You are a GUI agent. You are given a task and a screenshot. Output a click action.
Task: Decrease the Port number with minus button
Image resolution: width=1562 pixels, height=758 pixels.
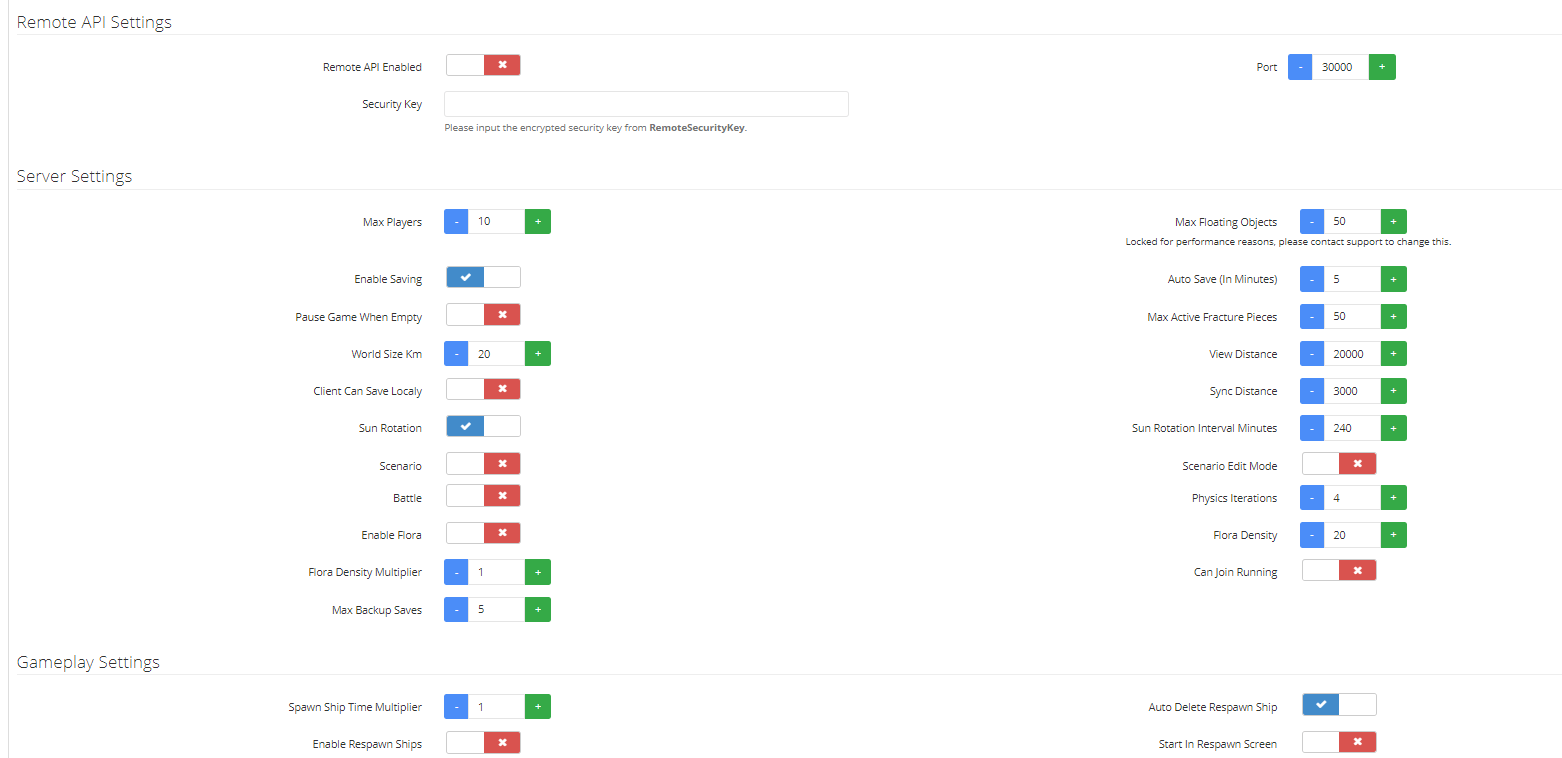pyautogui.click(x=1299, y=67)
